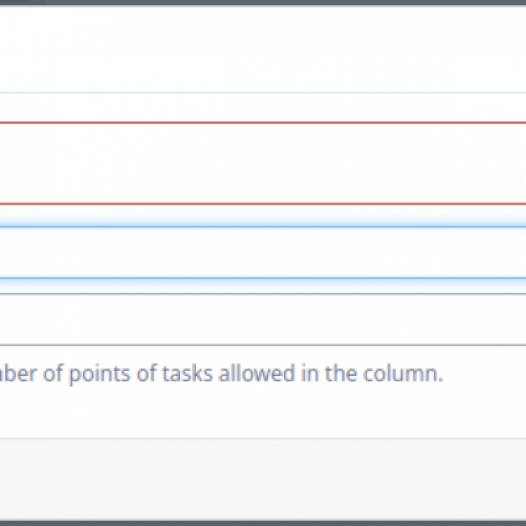
Task: Click blank space between separator and red field
Action: 263,107
